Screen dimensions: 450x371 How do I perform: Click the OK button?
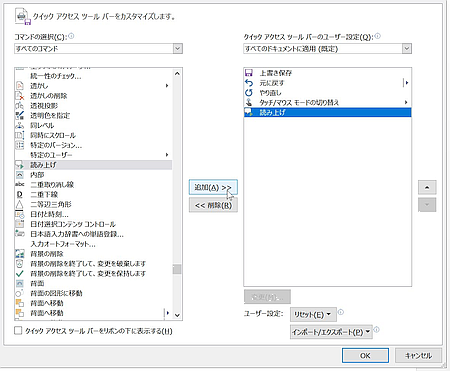point(365,356)
